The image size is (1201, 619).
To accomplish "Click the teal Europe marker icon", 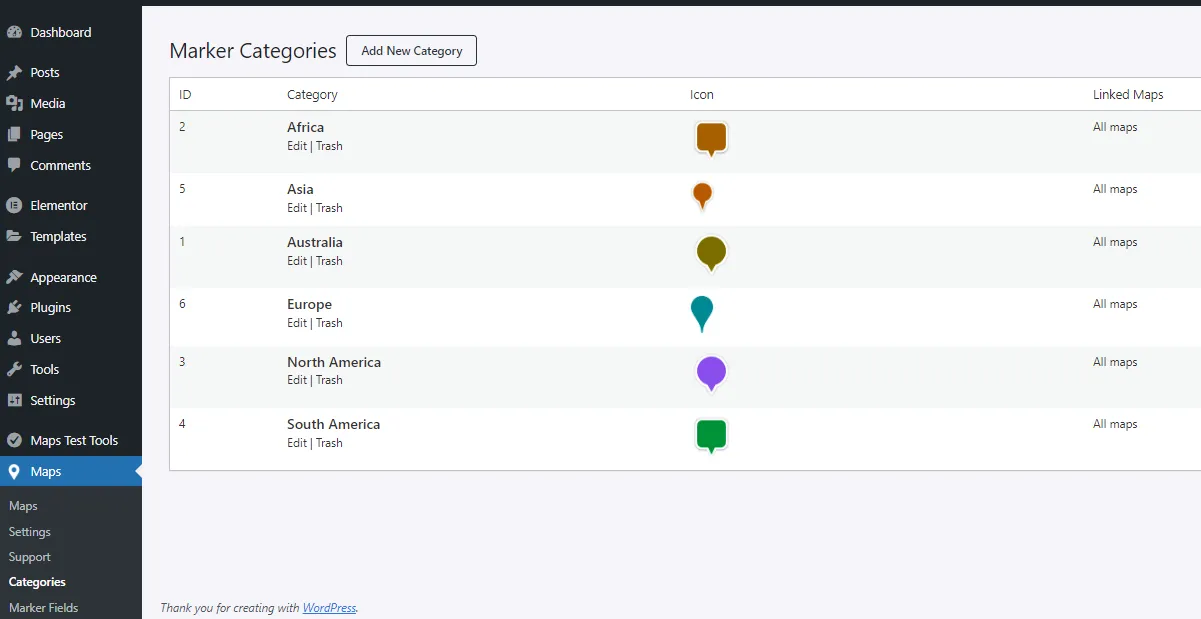I will (x=702, y=314).
